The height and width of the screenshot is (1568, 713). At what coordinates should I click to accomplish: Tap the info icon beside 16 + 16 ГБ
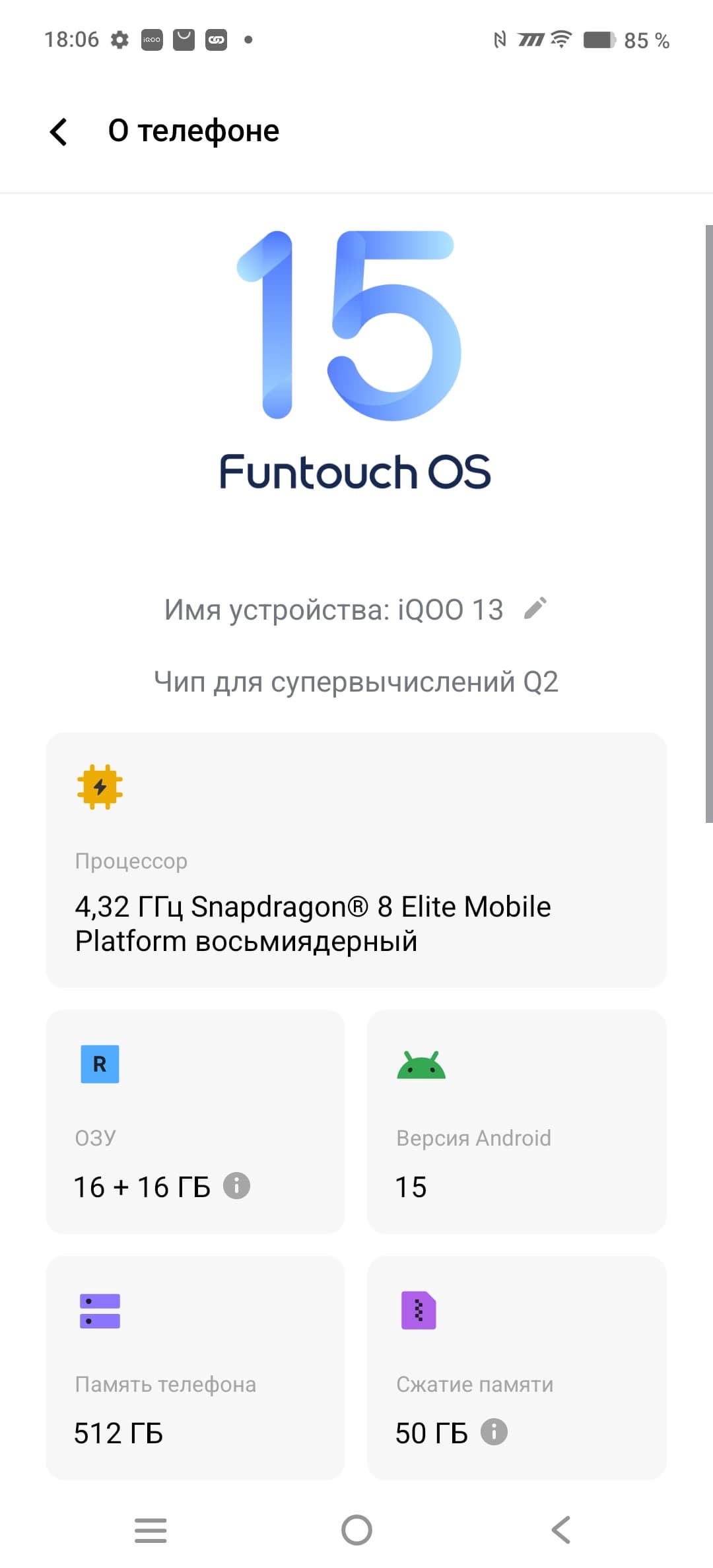click(x=236, y=1186)
